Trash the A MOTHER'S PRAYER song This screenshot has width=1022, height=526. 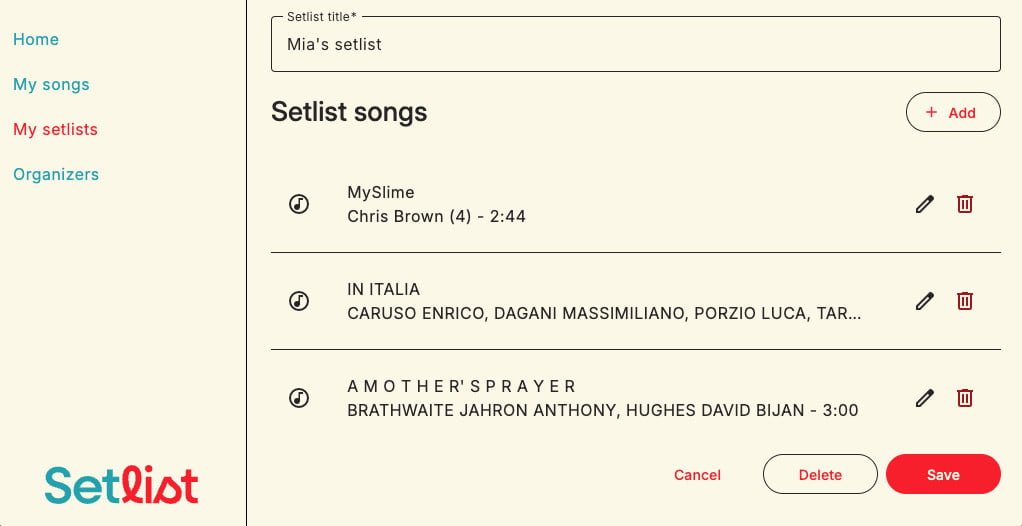965,398
